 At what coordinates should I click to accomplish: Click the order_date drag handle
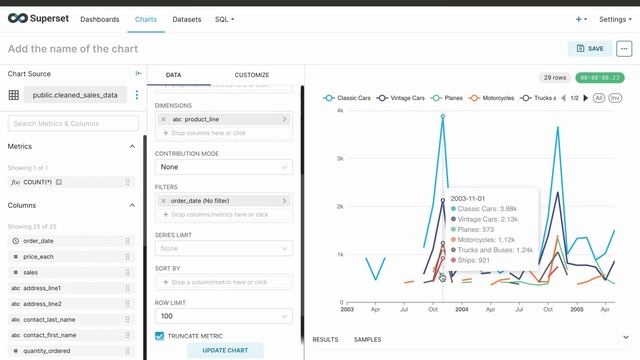tap(127, 241)
